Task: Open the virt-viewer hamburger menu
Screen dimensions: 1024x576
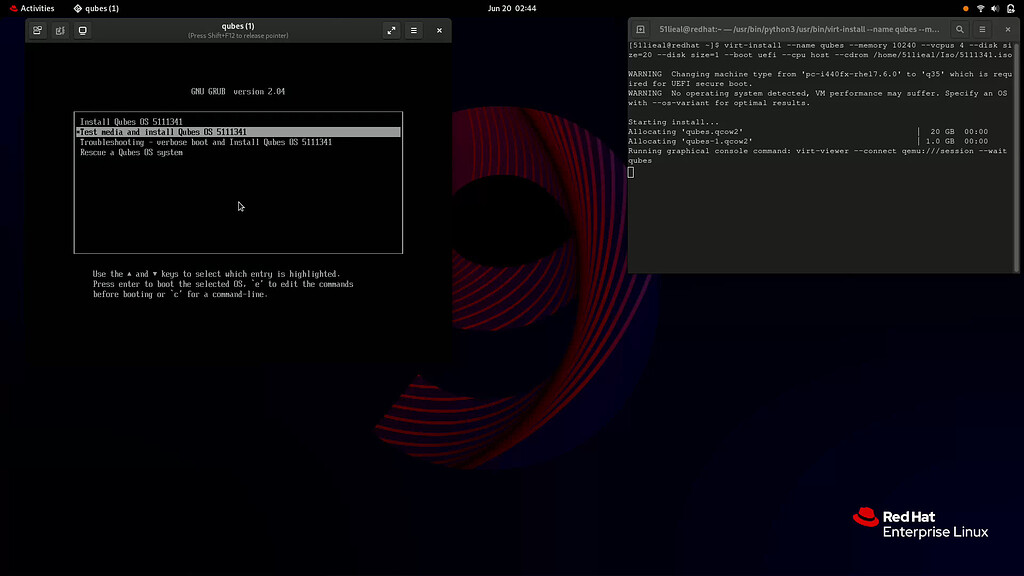Action: [413, 30]
